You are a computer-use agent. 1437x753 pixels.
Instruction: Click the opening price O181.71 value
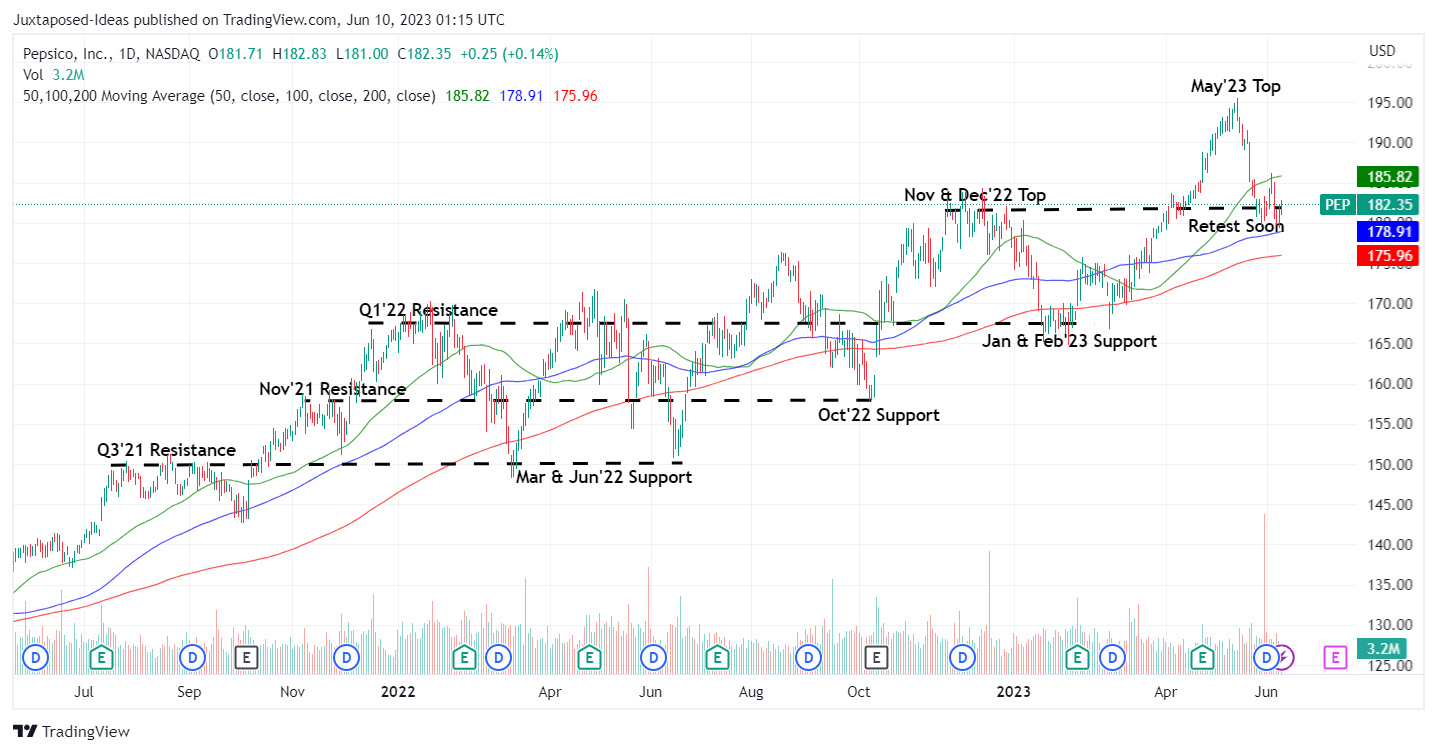(236, 53)
